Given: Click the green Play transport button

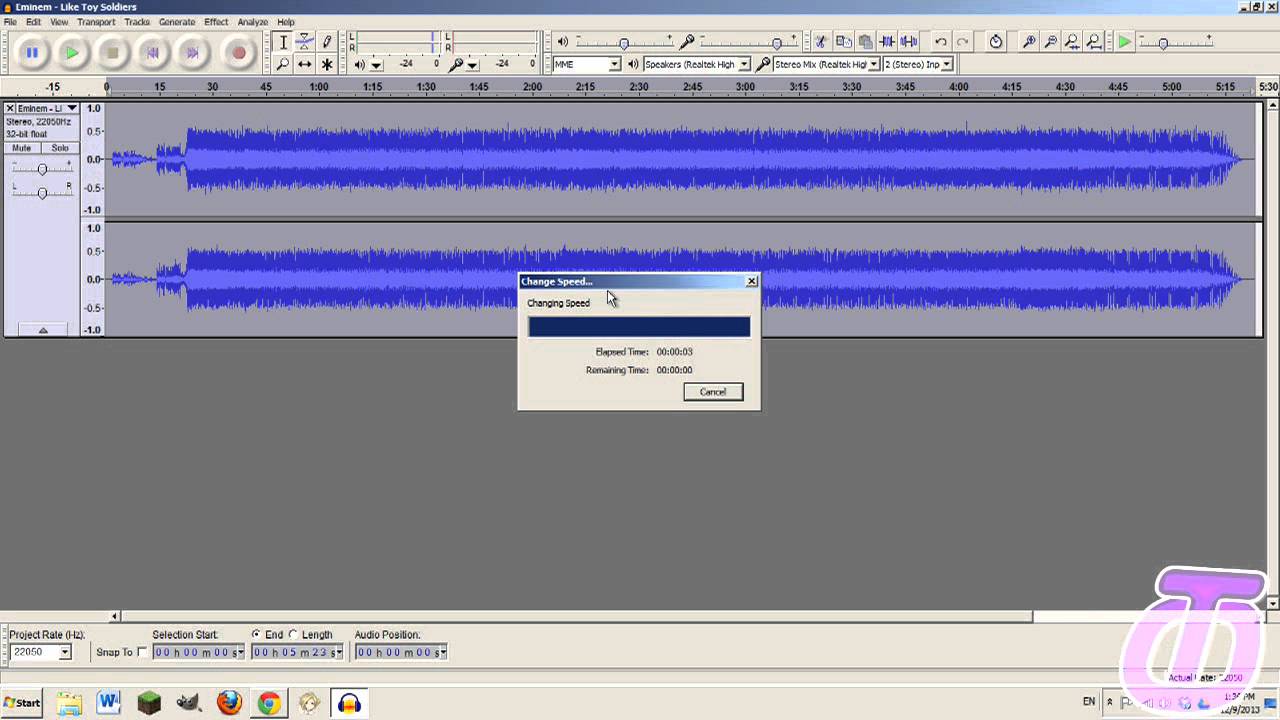Looking at the screenshot, I should coord(72,53).
